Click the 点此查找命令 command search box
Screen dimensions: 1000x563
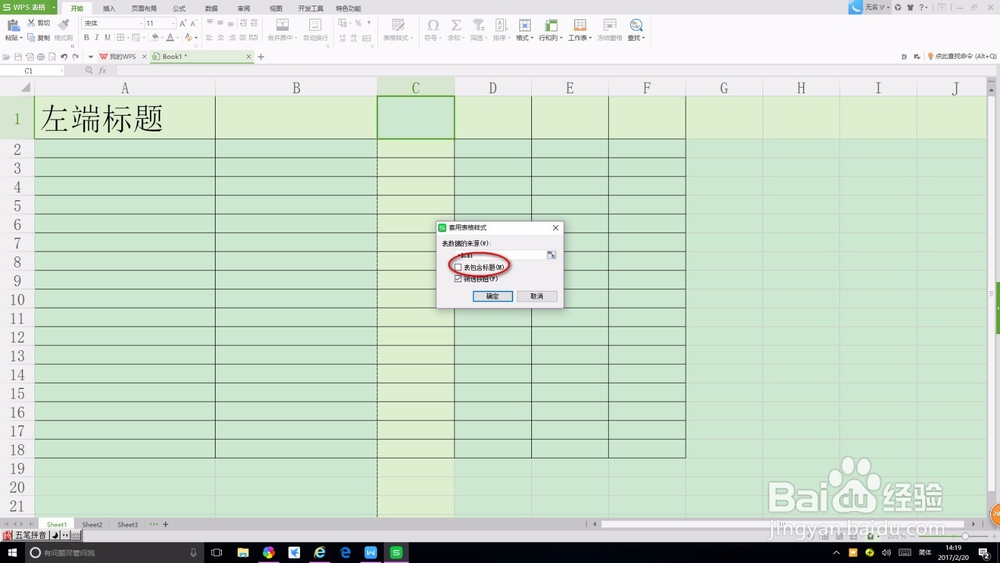point(962,57)
